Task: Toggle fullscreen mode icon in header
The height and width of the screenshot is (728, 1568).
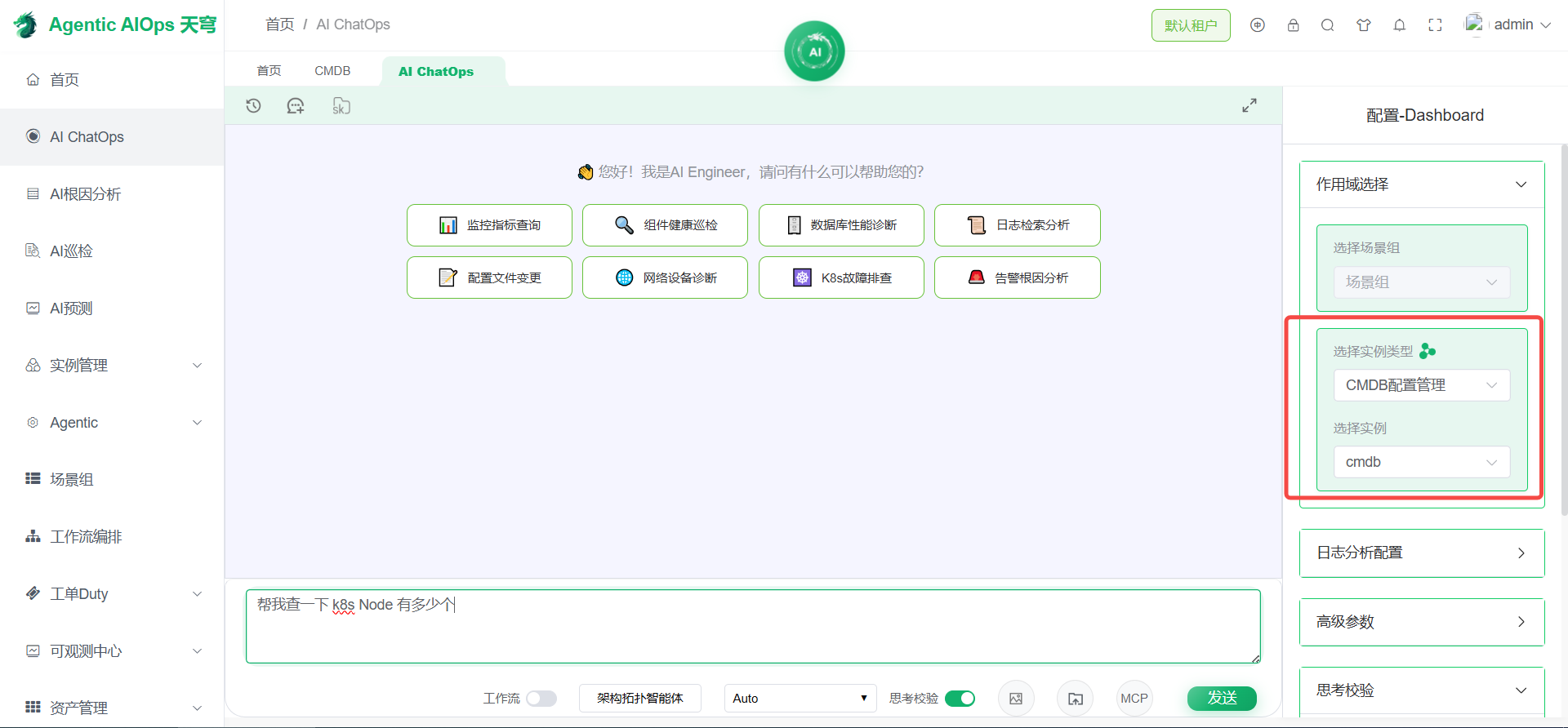Action: click(1435, 25)
